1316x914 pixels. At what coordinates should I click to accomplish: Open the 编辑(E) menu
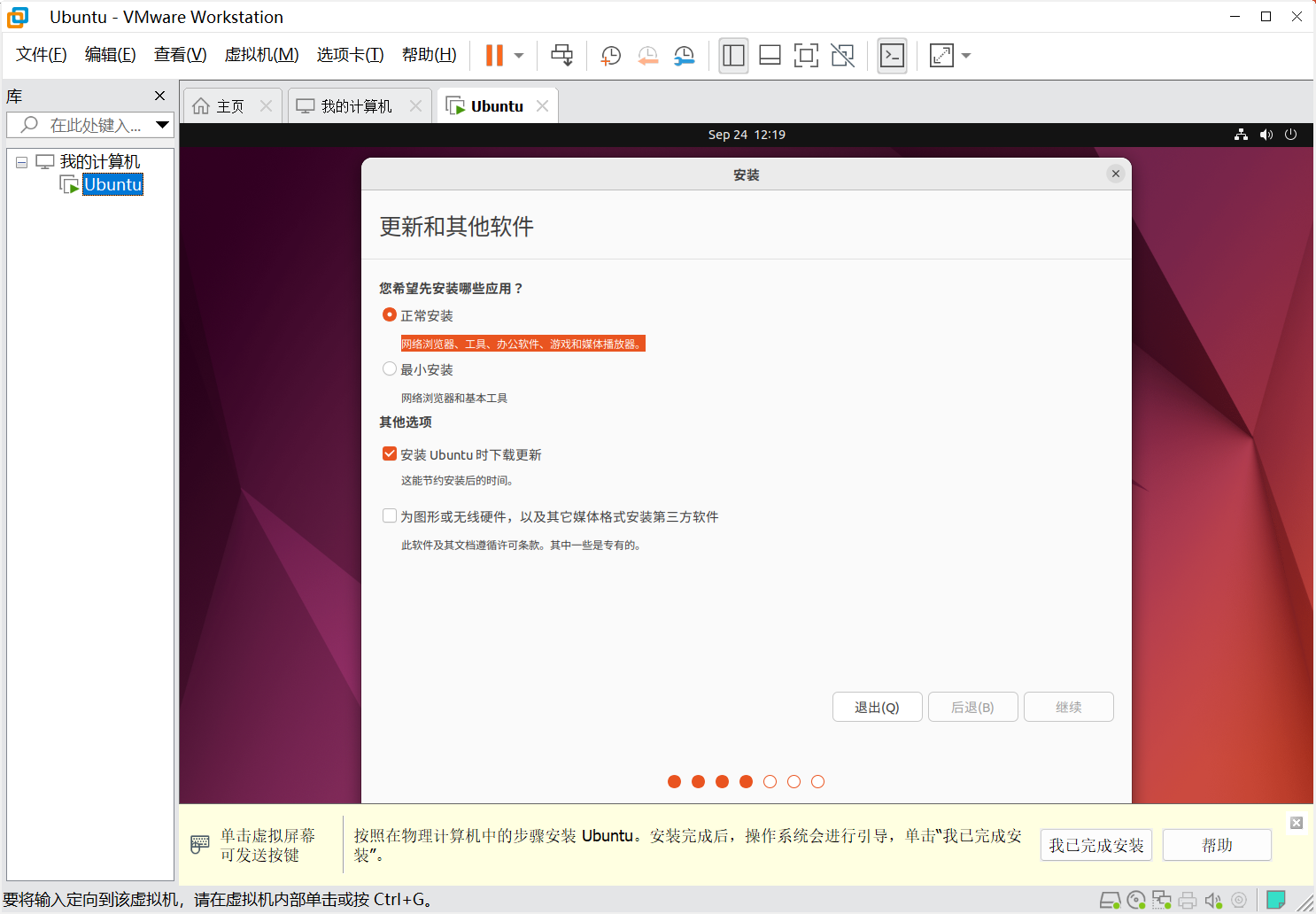click(x=111, y=55)
